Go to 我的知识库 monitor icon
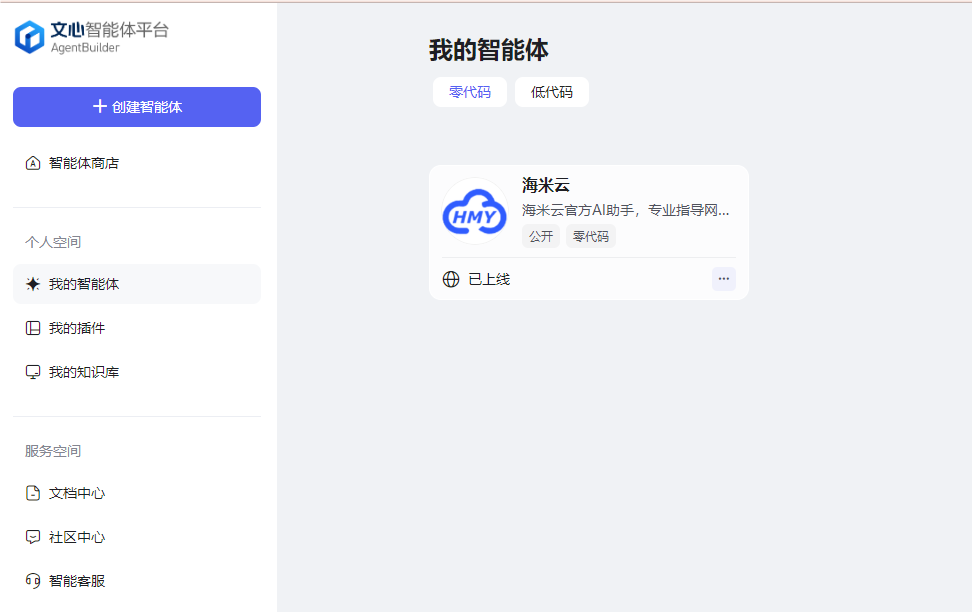Image resolution: width=972 pixels, height=612 pixels. click(x=33, y=372)
